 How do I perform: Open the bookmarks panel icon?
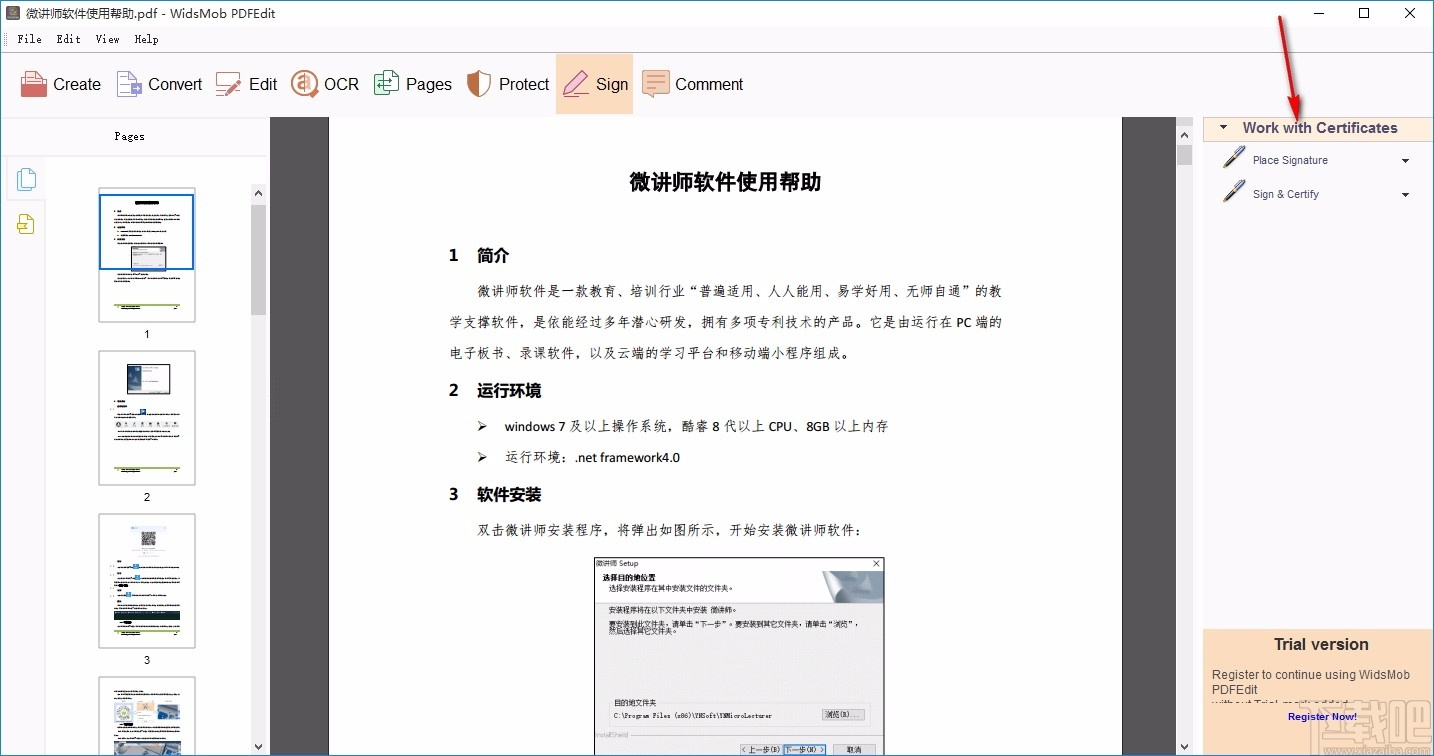[x=26, y=224]
